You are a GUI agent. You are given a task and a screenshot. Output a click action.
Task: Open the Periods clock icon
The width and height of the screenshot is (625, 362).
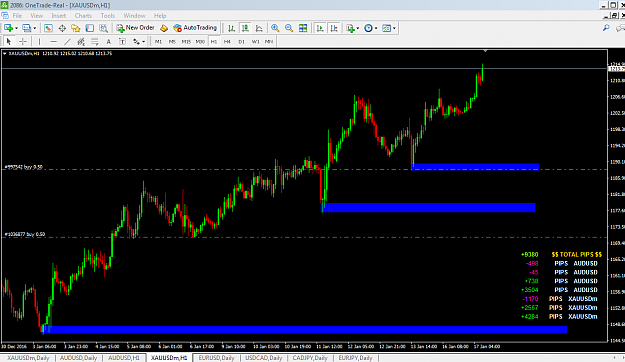tap(369, 28)
